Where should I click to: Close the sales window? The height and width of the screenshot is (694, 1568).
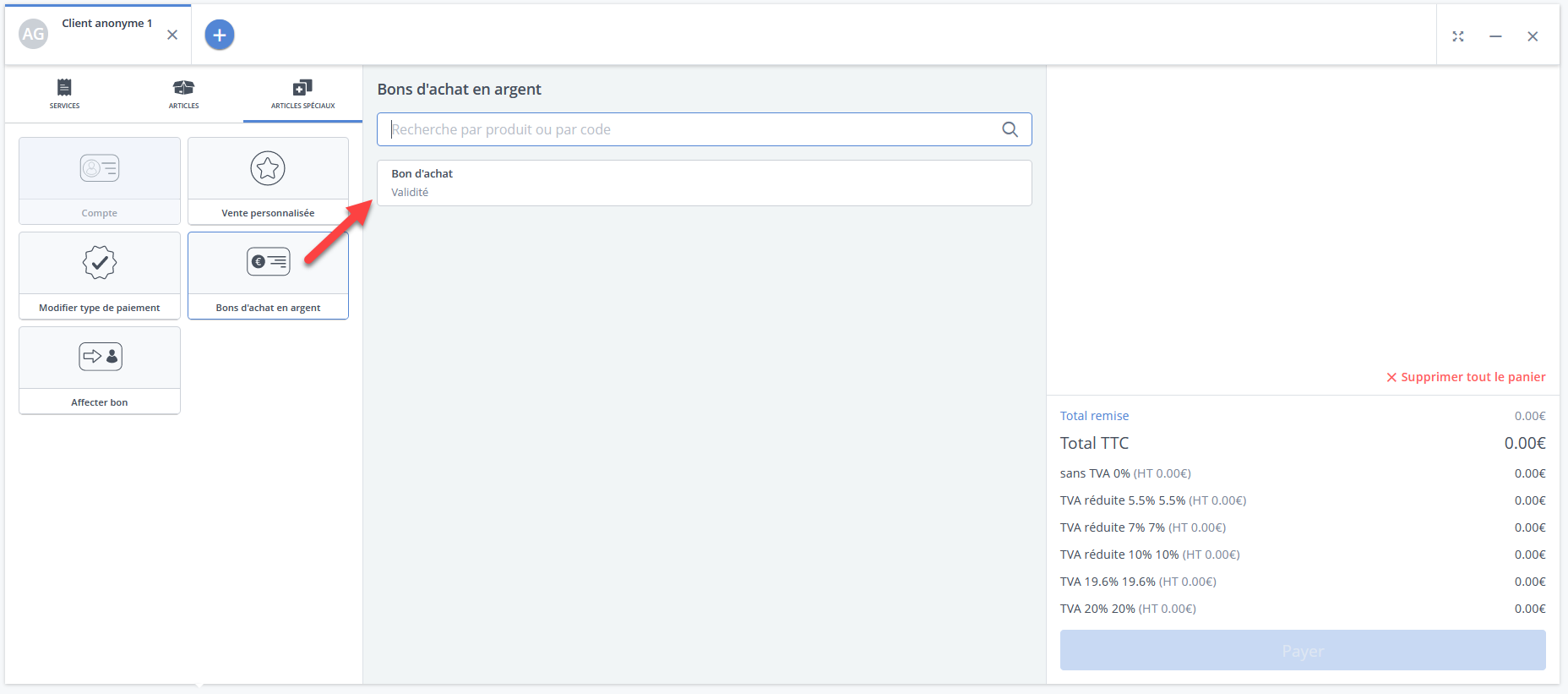pos(1533,36)
